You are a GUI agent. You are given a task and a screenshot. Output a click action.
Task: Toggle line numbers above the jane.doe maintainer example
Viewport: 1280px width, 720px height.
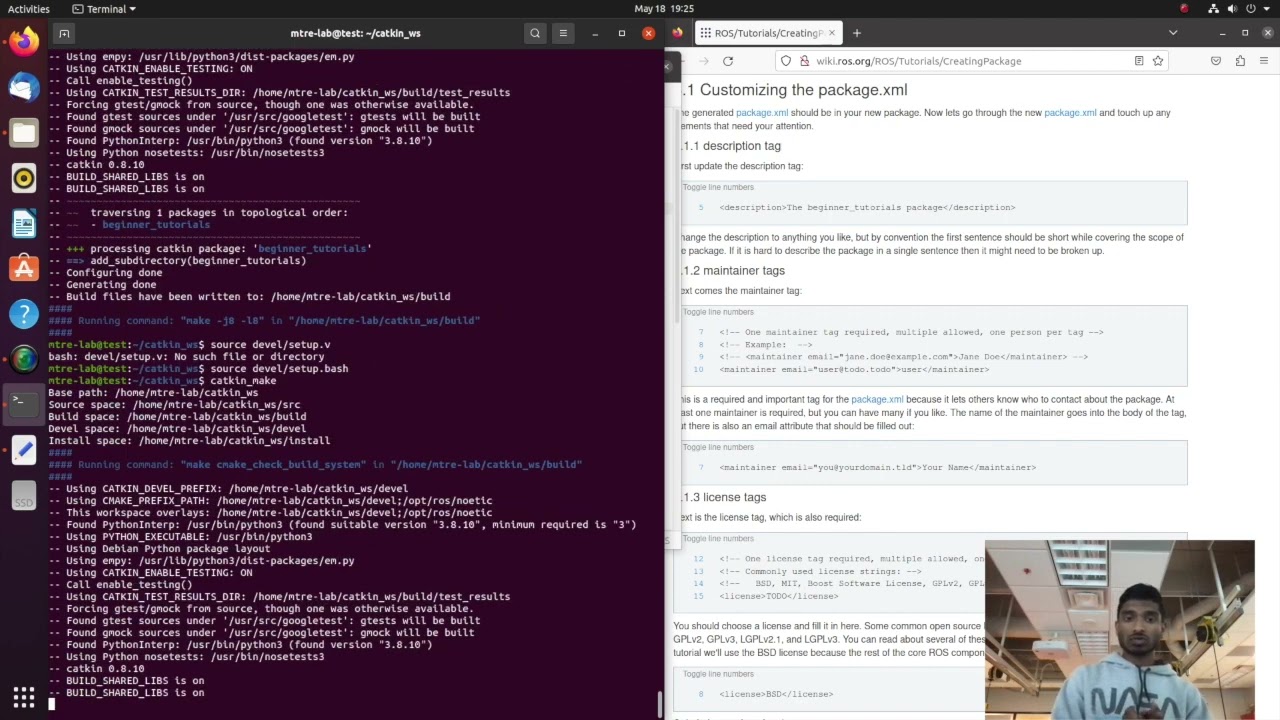coord(718,312)
